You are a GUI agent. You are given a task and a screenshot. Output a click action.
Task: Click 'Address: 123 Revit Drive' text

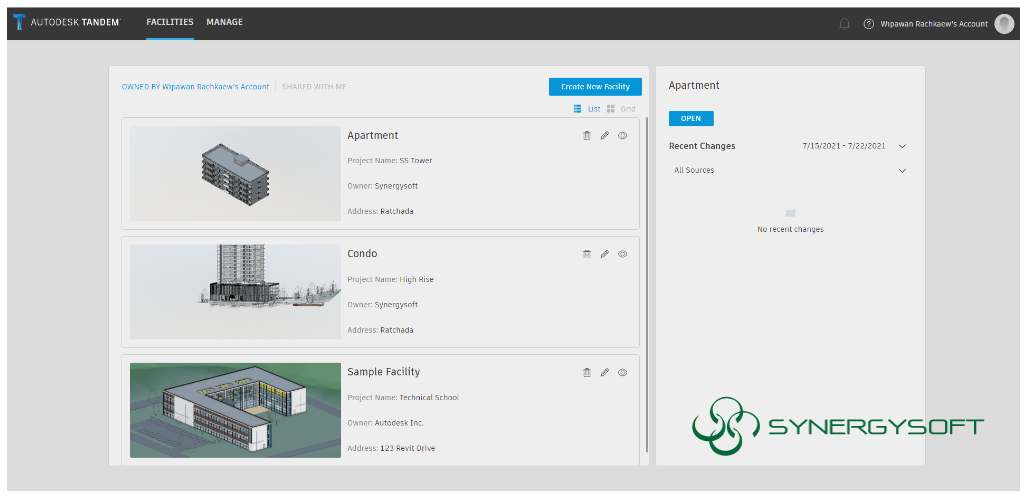[x=391, y=449]
